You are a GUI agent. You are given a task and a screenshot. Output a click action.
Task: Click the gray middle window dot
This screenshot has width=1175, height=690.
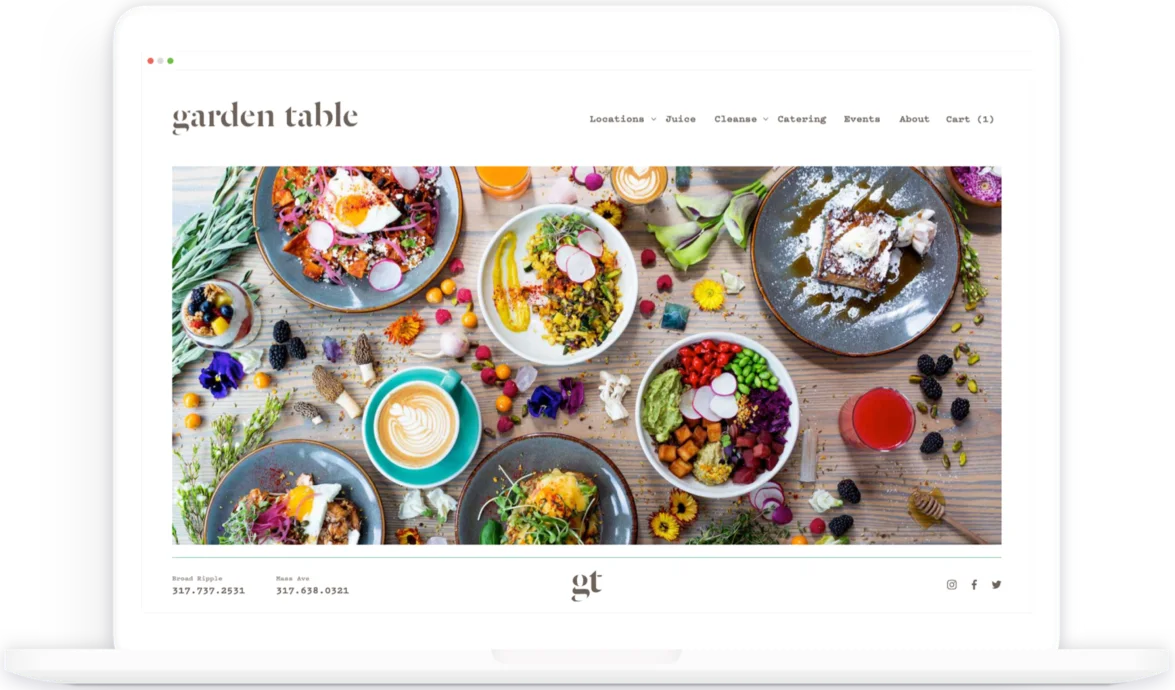160,61
